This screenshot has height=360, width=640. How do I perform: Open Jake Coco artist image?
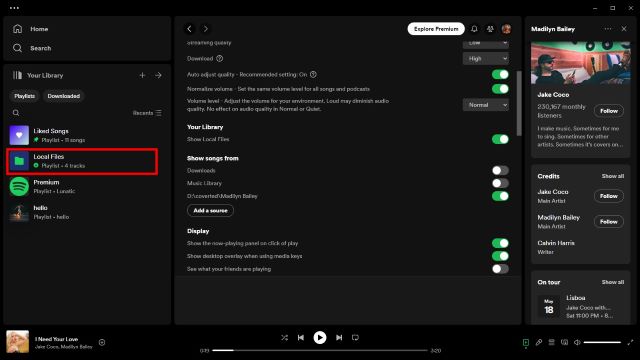(580, 62)
